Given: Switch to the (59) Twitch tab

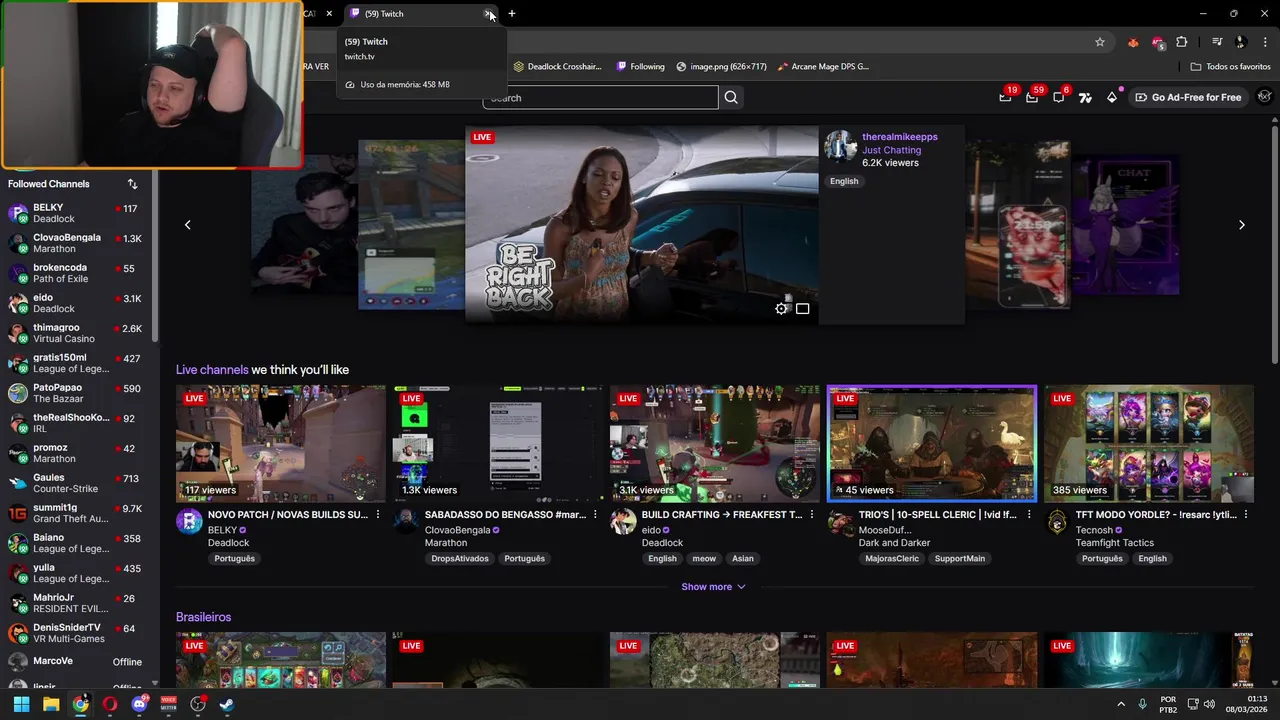Looking at the screenshot, I should tap(418, 14).
